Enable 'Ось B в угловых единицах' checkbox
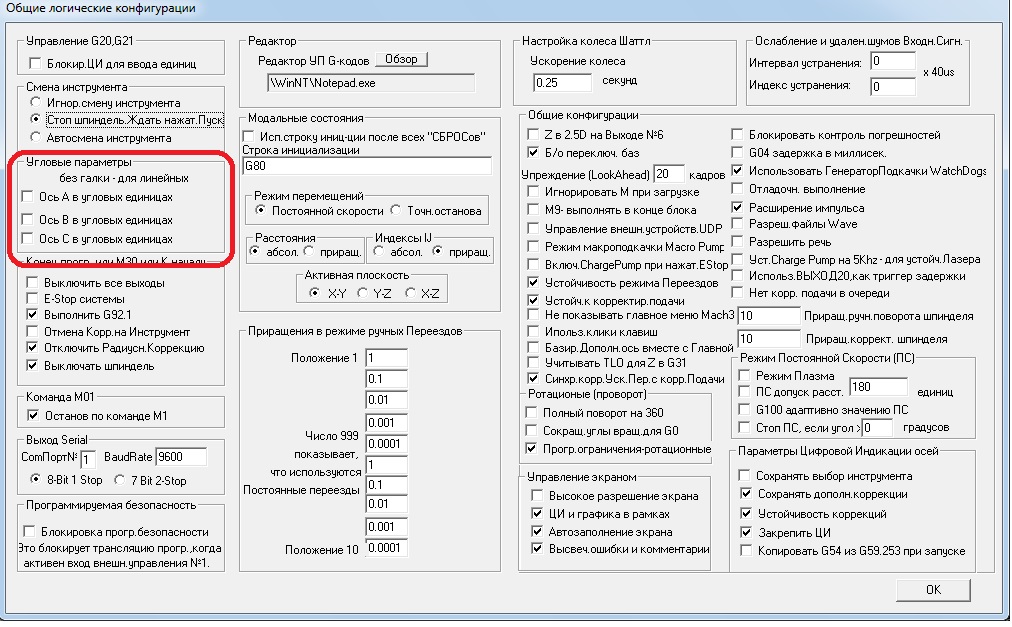Image resolution: width=1012 pixels, height=627 pixels. (x=27, y=219)
